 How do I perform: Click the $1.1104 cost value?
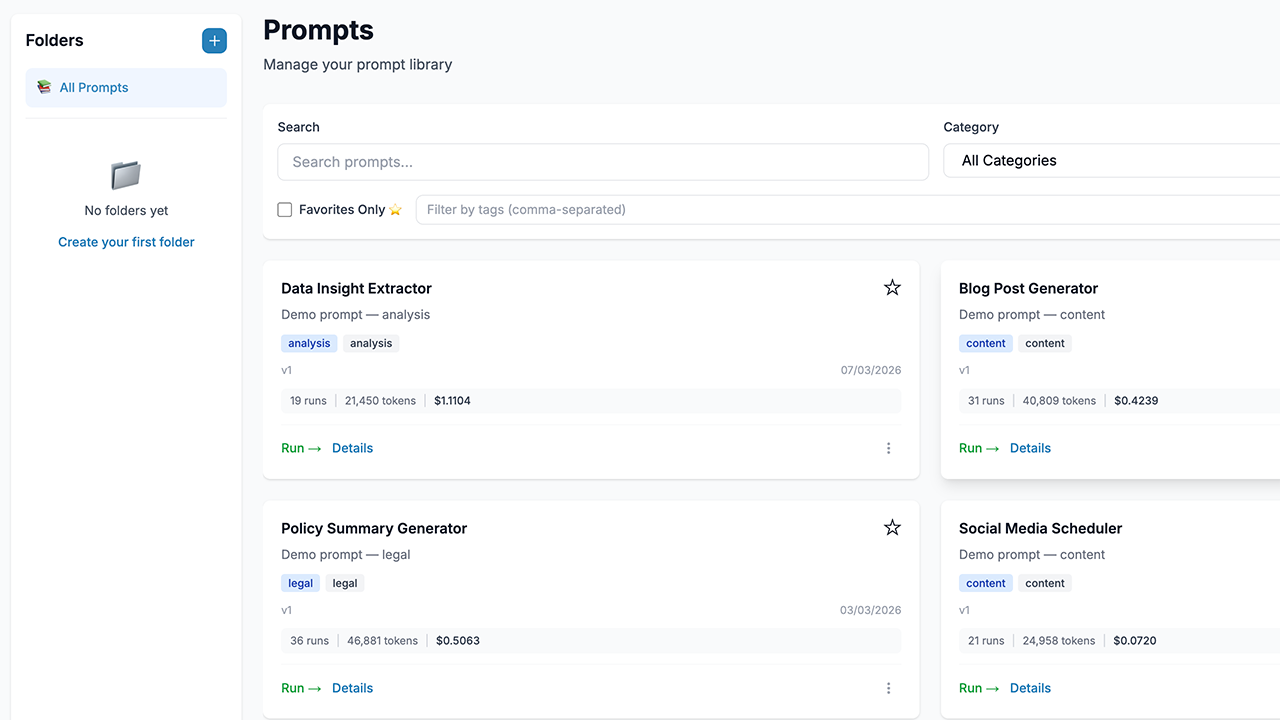point(452,401)
